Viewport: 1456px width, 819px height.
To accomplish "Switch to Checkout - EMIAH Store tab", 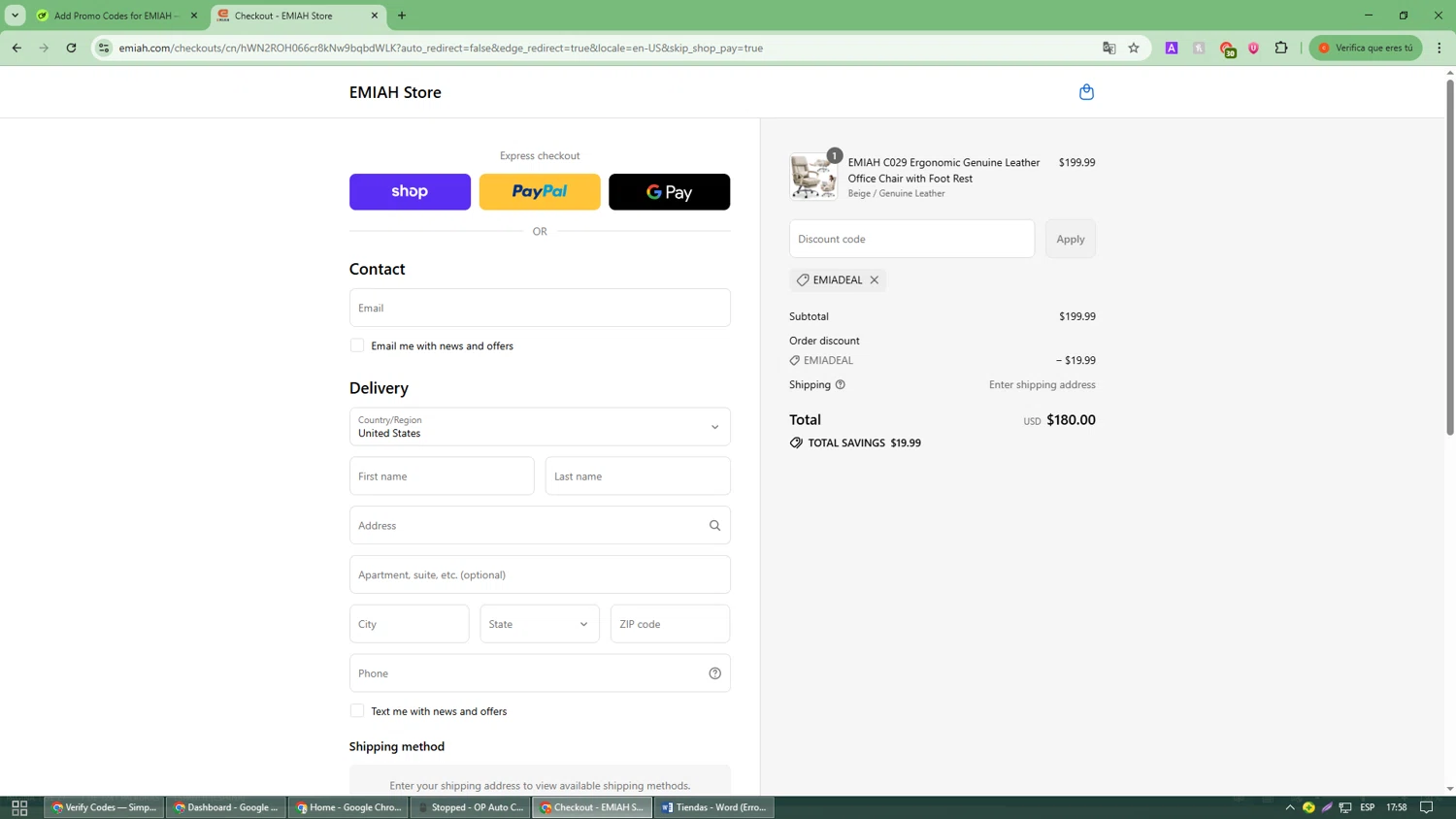I will [x=297, y=16].
